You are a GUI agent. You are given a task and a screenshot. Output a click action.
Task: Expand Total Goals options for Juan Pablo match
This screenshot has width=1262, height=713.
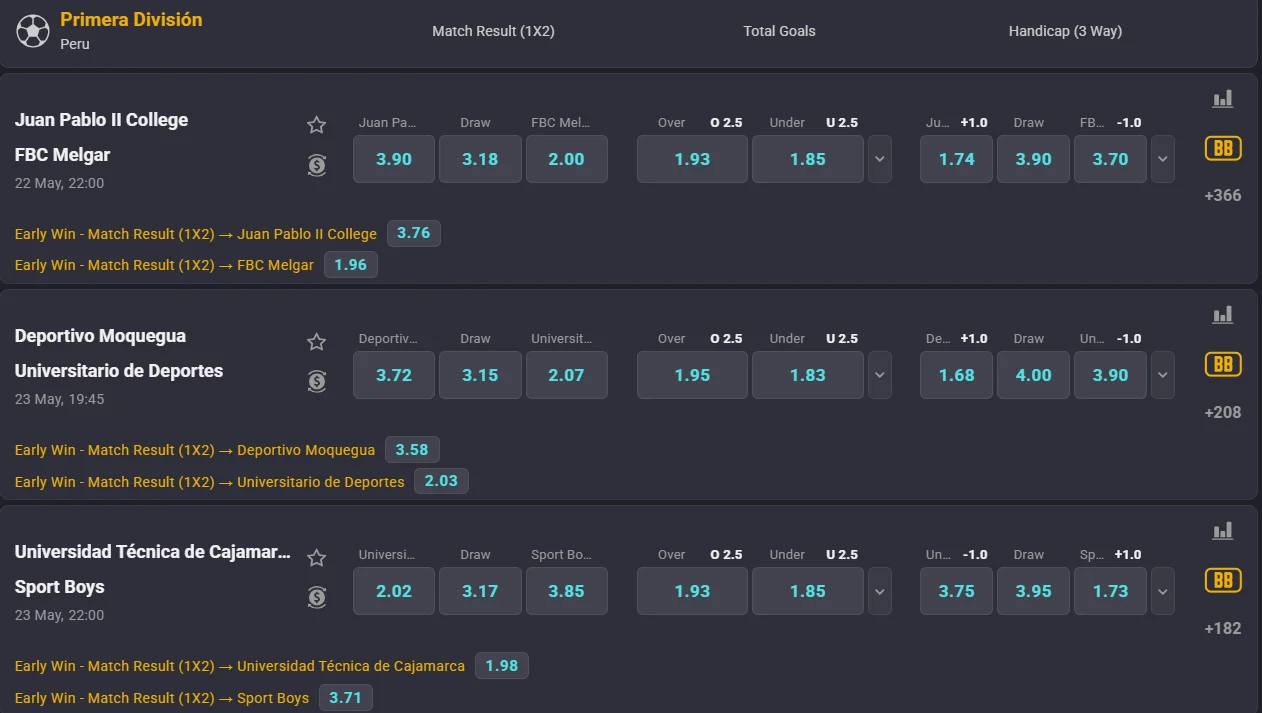coord(880,159)
